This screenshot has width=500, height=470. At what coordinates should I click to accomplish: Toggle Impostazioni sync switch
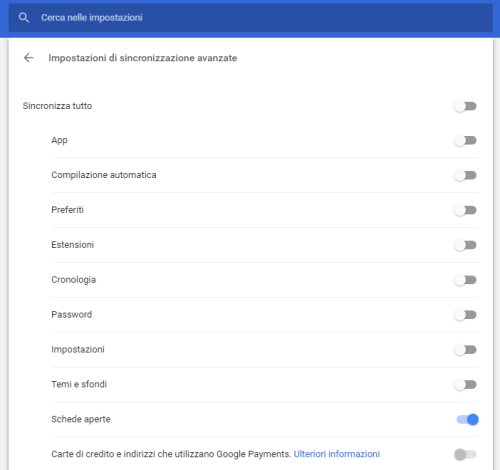(x=465, y=350)
